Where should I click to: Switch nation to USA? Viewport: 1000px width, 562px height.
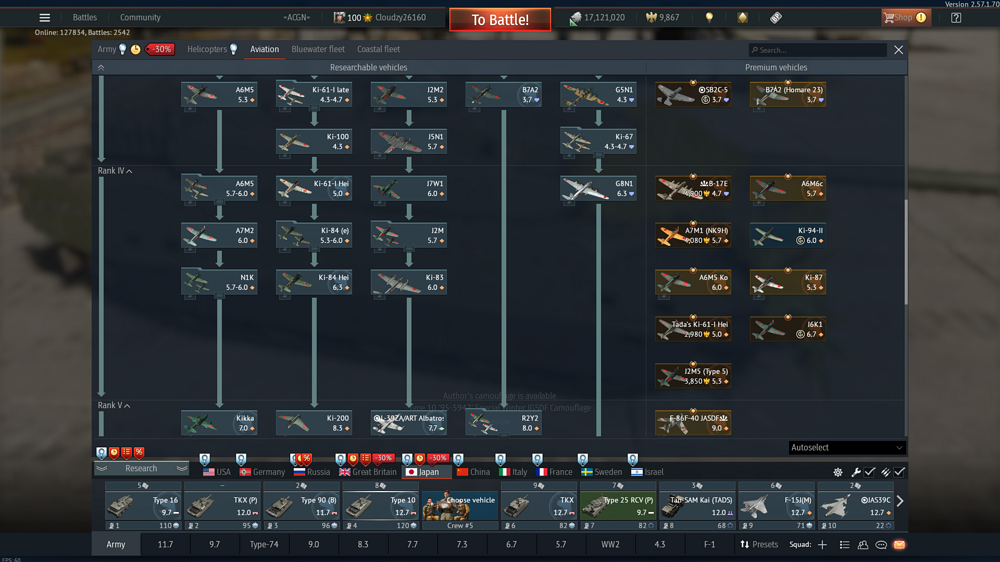click(217, 472)
